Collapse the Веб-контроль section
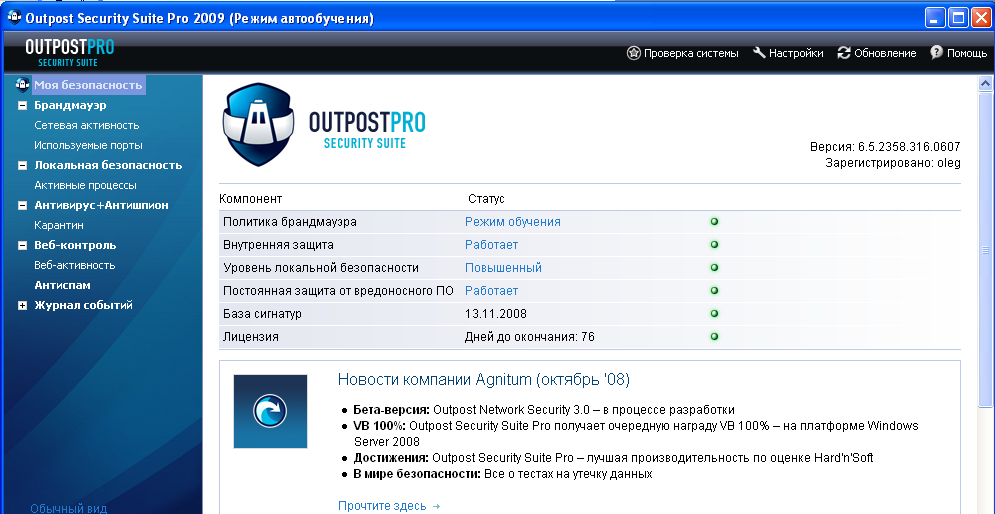The image size is (995, 514). [23, 246]
